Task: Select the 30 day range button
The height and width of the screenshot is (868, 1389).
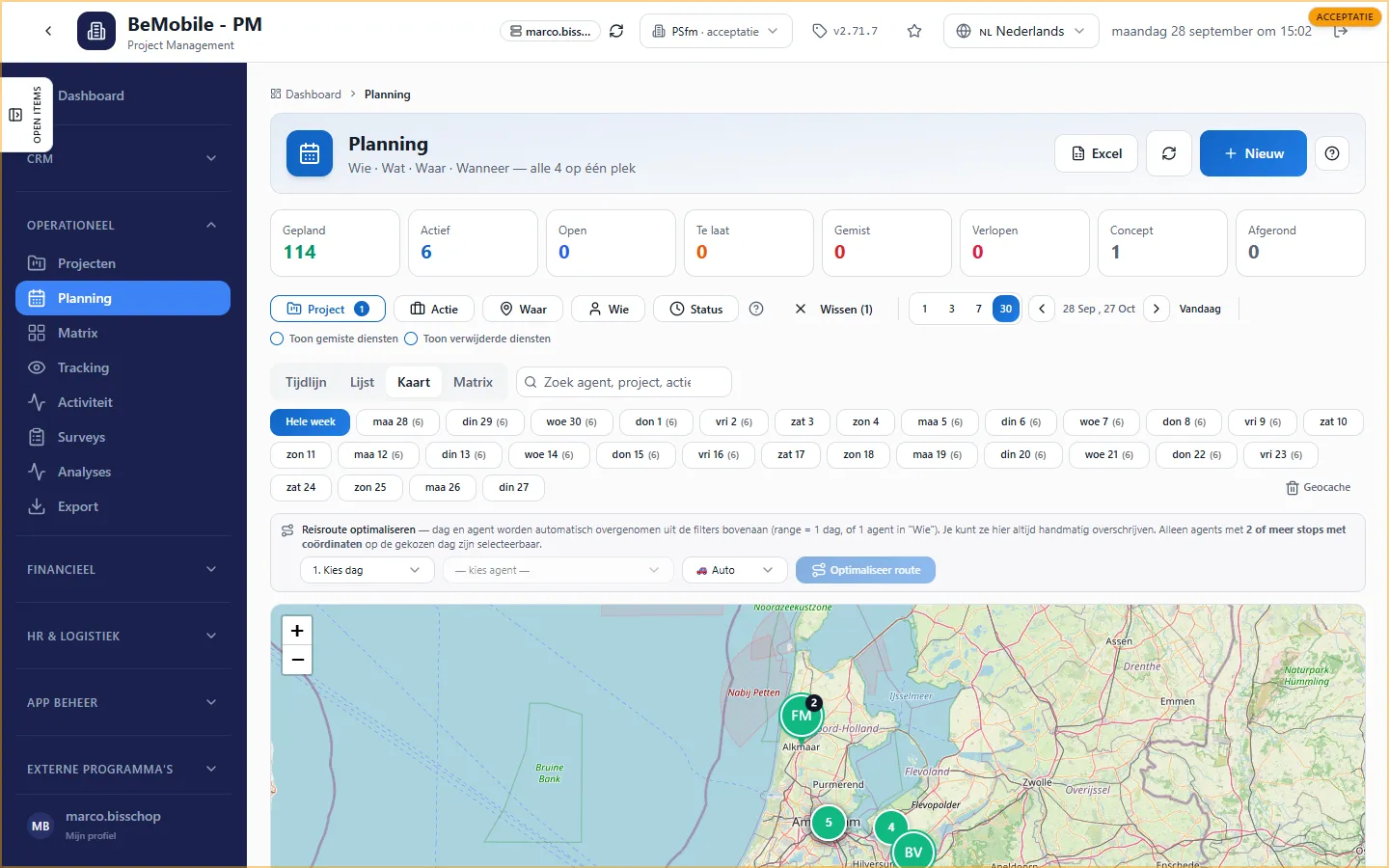Action: (1006, 309)
